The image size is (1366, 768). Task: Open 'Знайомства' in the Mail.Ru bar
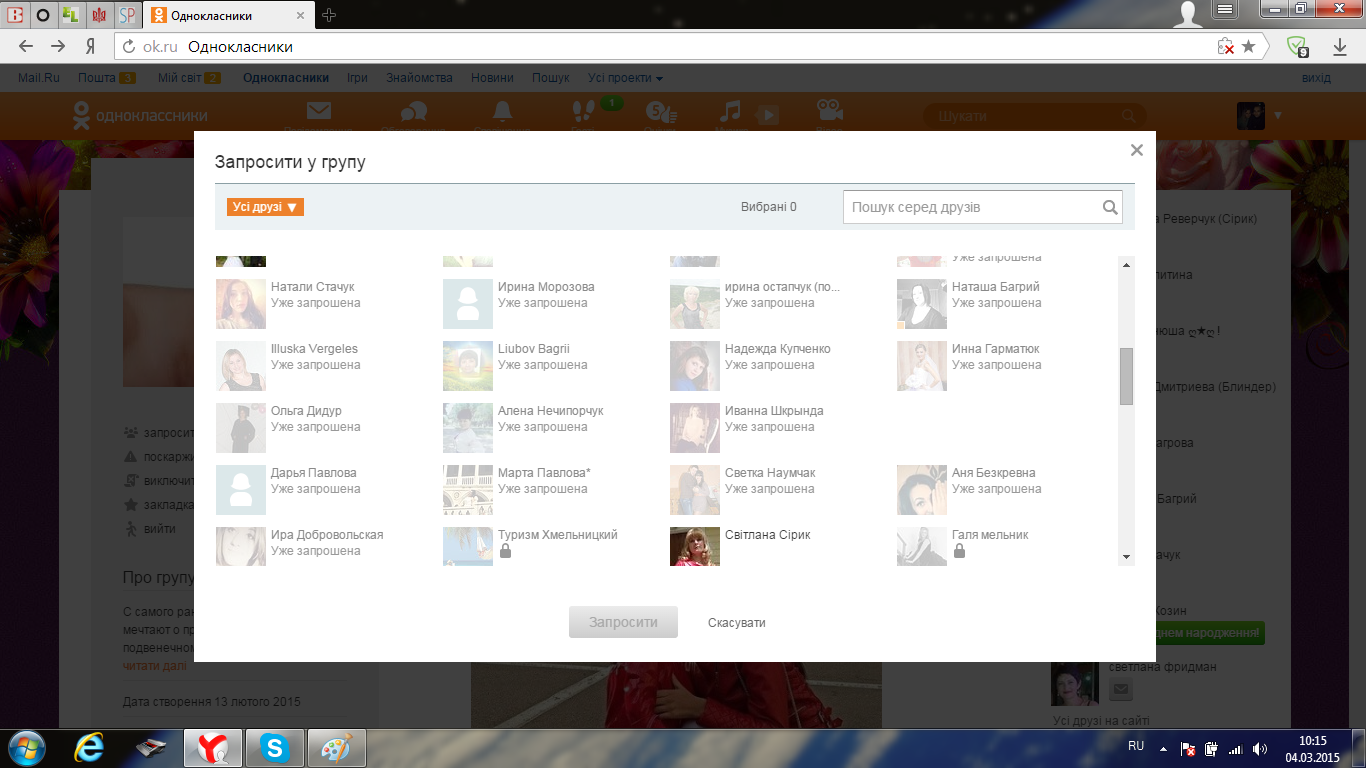(419, 78)
